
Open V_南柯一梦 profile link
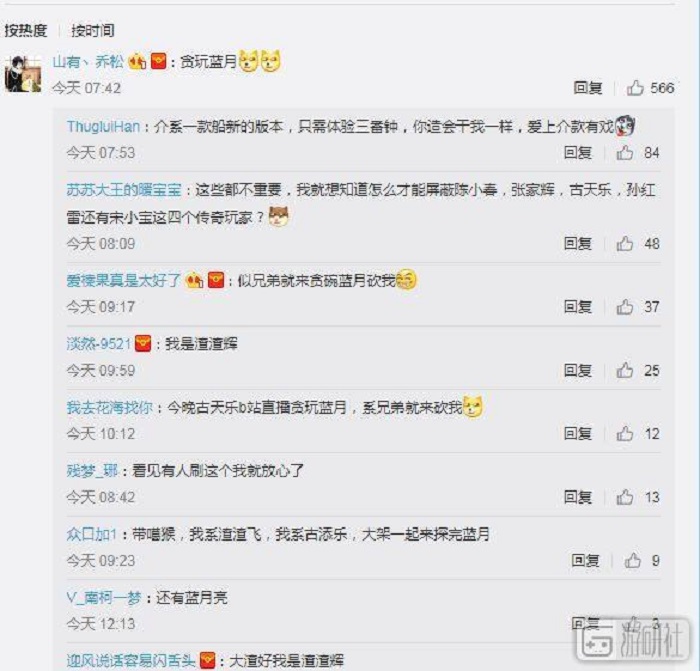click(104, 597)
